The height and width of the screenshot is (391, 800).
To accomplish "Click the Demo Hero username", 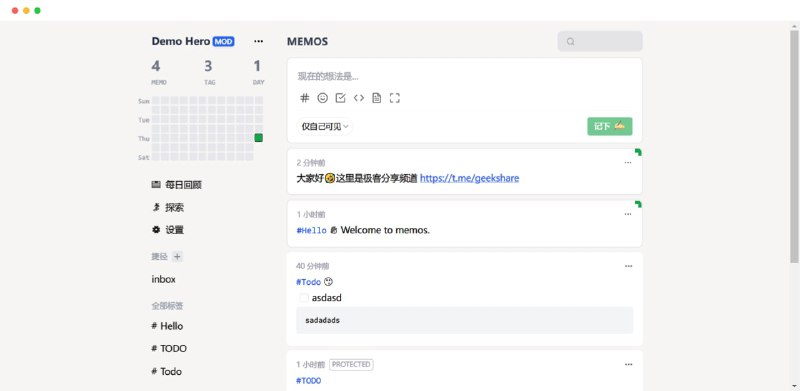I will pos(181,41).
